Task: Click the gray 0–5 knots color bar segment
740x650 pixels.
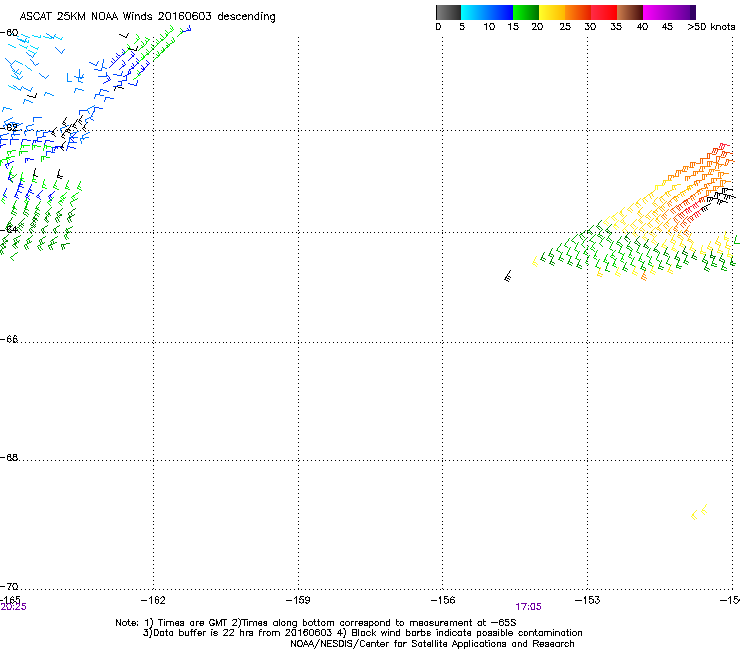Action: click(448, 12)
